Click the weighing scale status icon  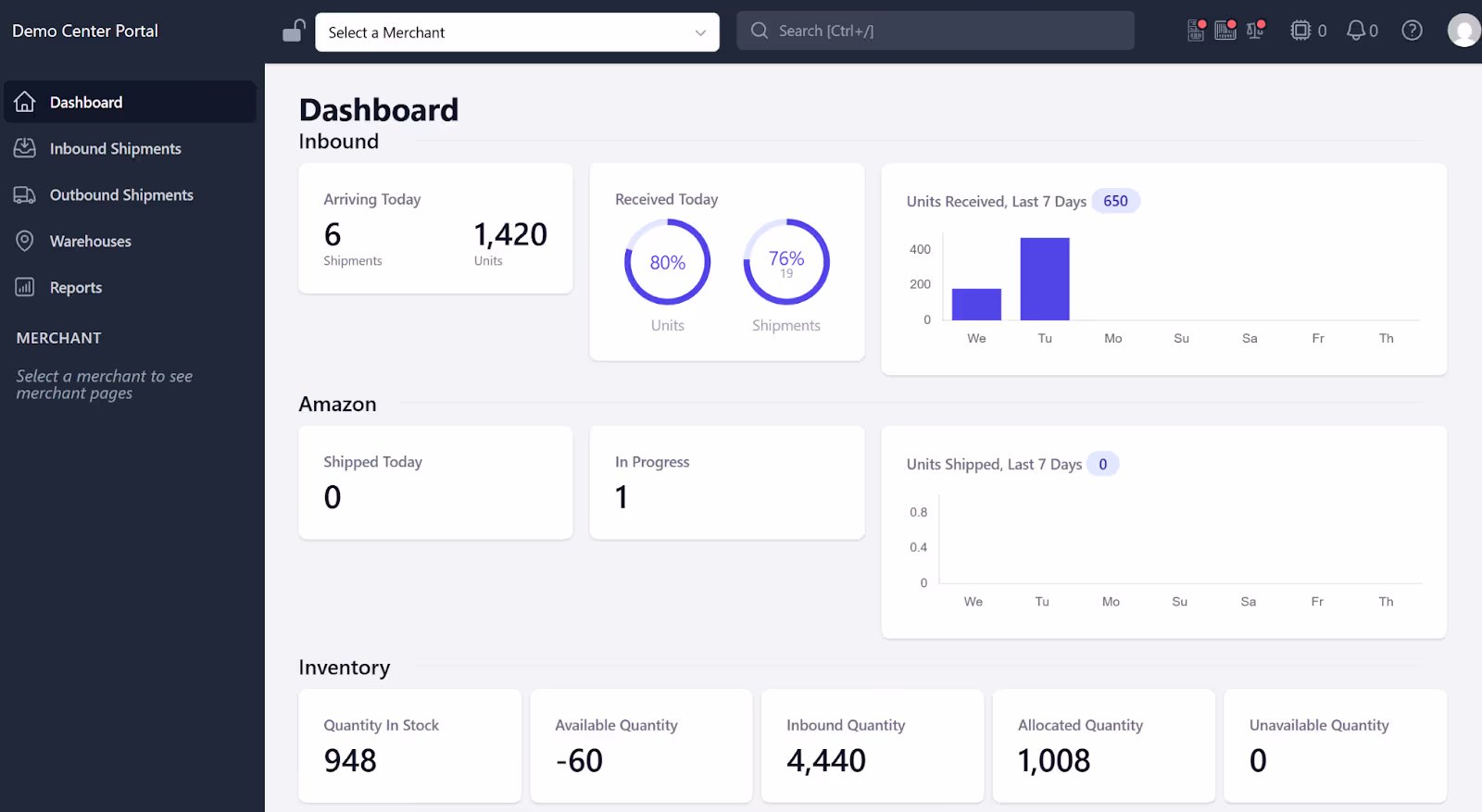click(x=1256, y=31)
